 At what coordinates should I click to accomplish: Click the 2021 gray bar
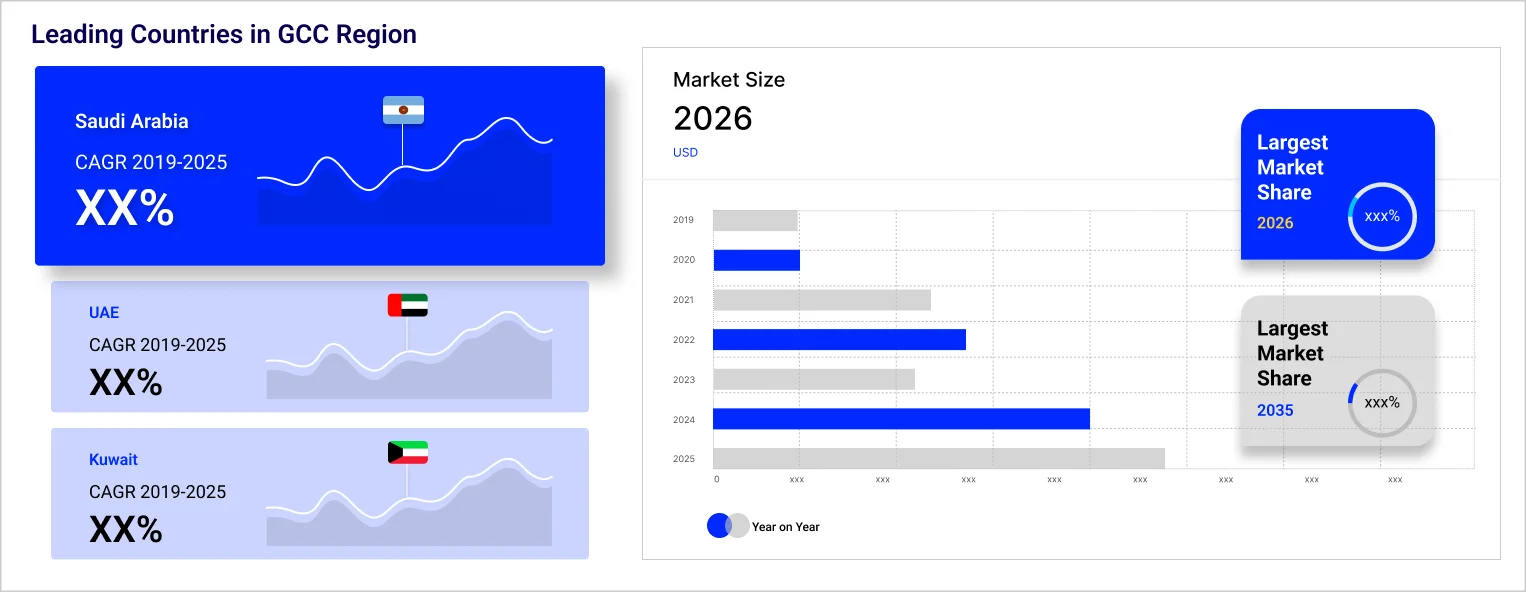[821, 300]
